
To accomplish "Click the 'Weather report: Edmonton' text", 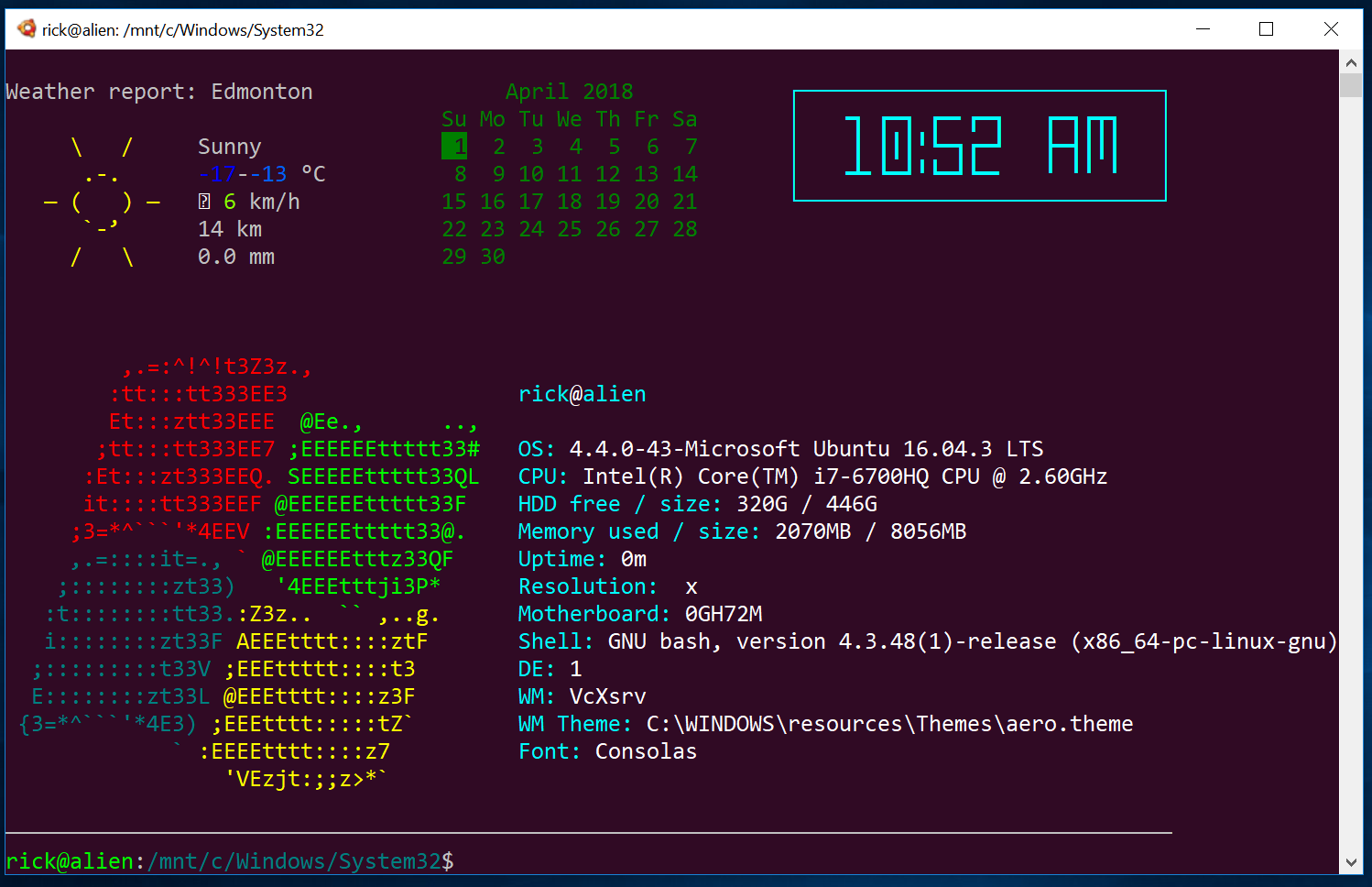I will click(x=159, y=92).
